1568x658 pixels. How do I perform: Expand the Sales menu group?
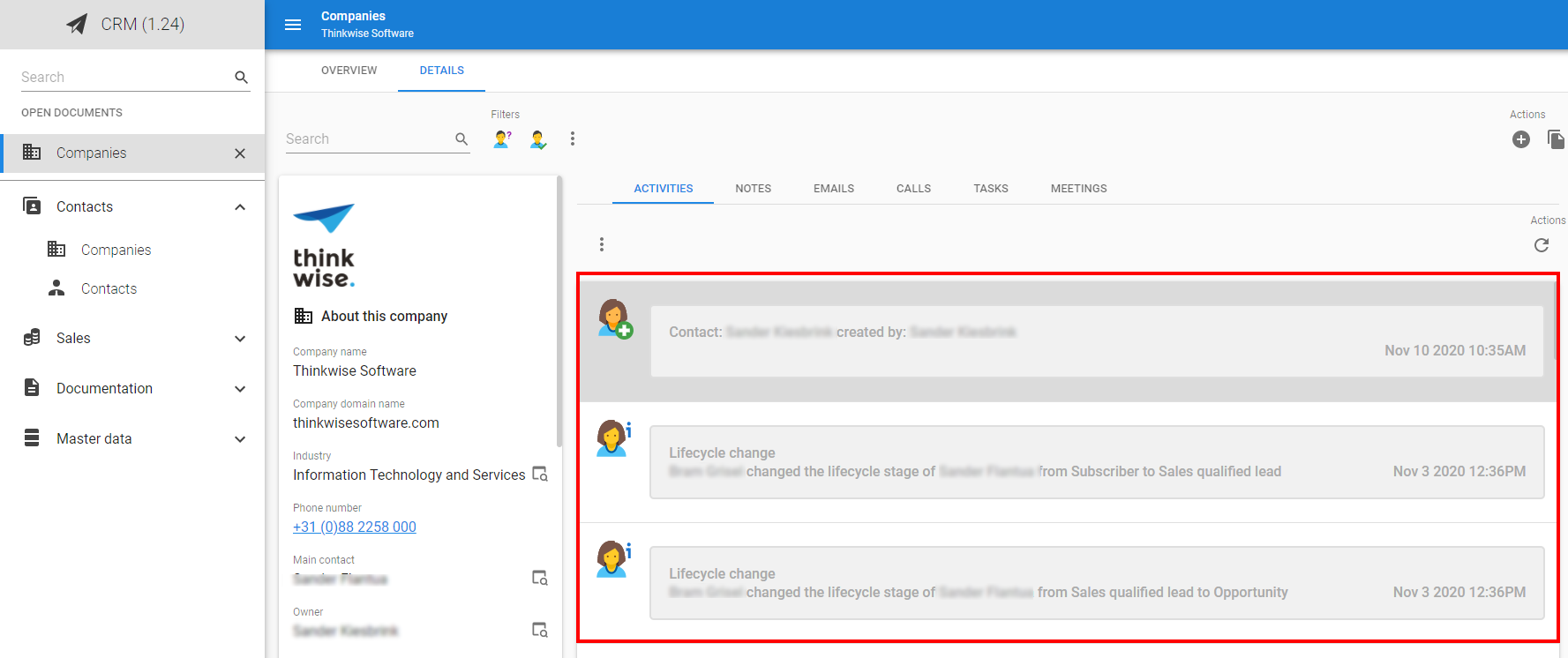coord(240,339)
